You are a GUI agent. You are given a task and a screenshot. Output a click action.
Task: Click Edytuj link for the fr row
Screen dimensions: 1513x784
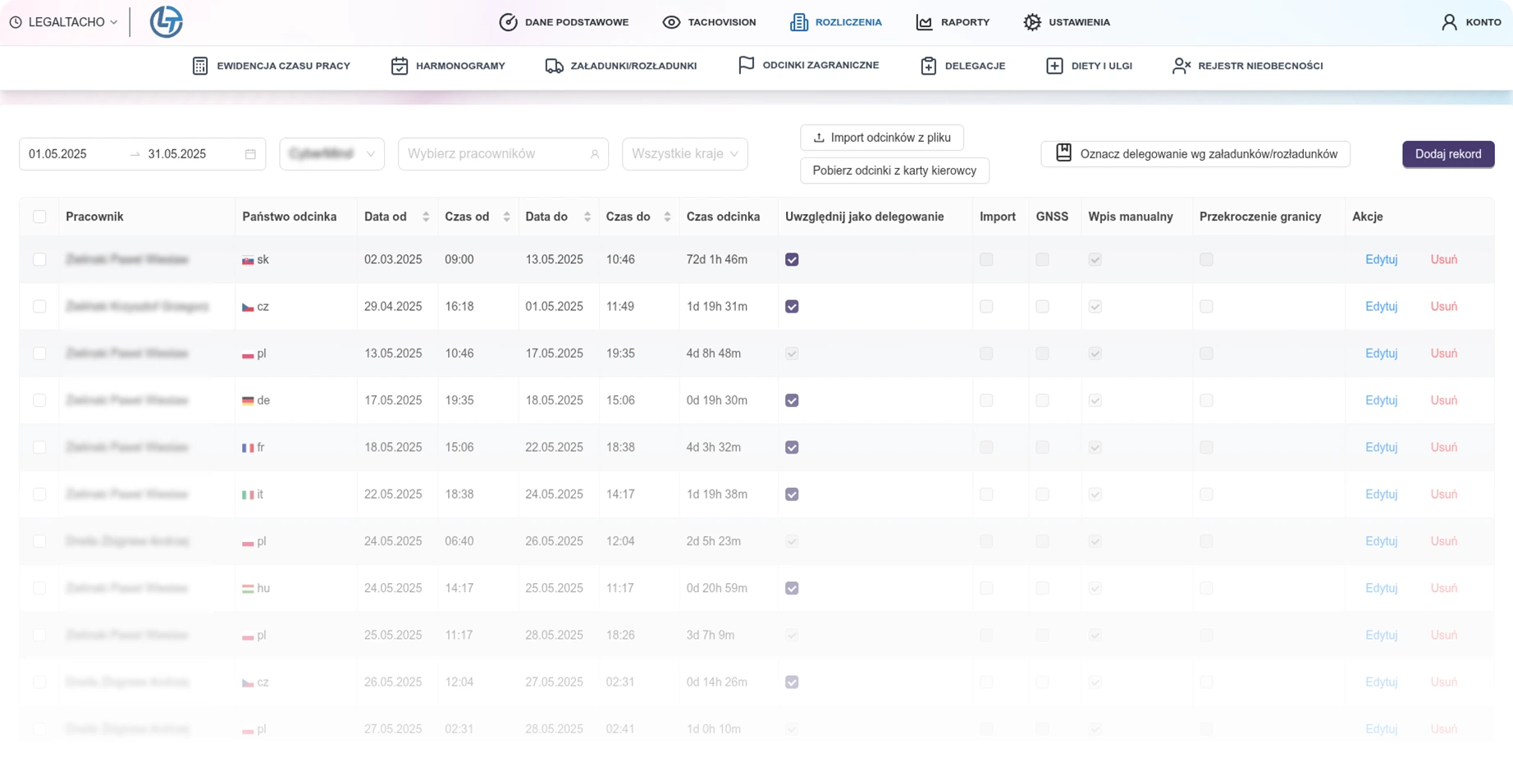pyautogui.click(x=1381, y=447)
